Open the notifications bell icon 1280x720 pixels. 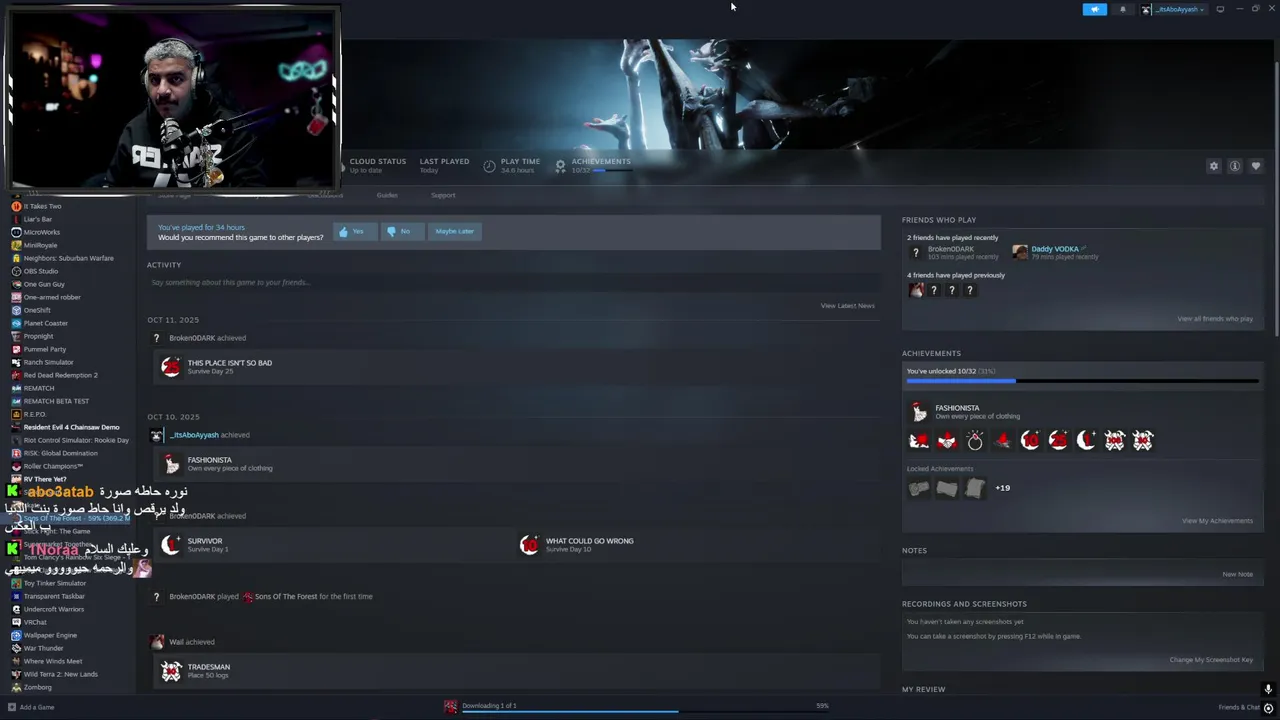[x=1122, y=9]
